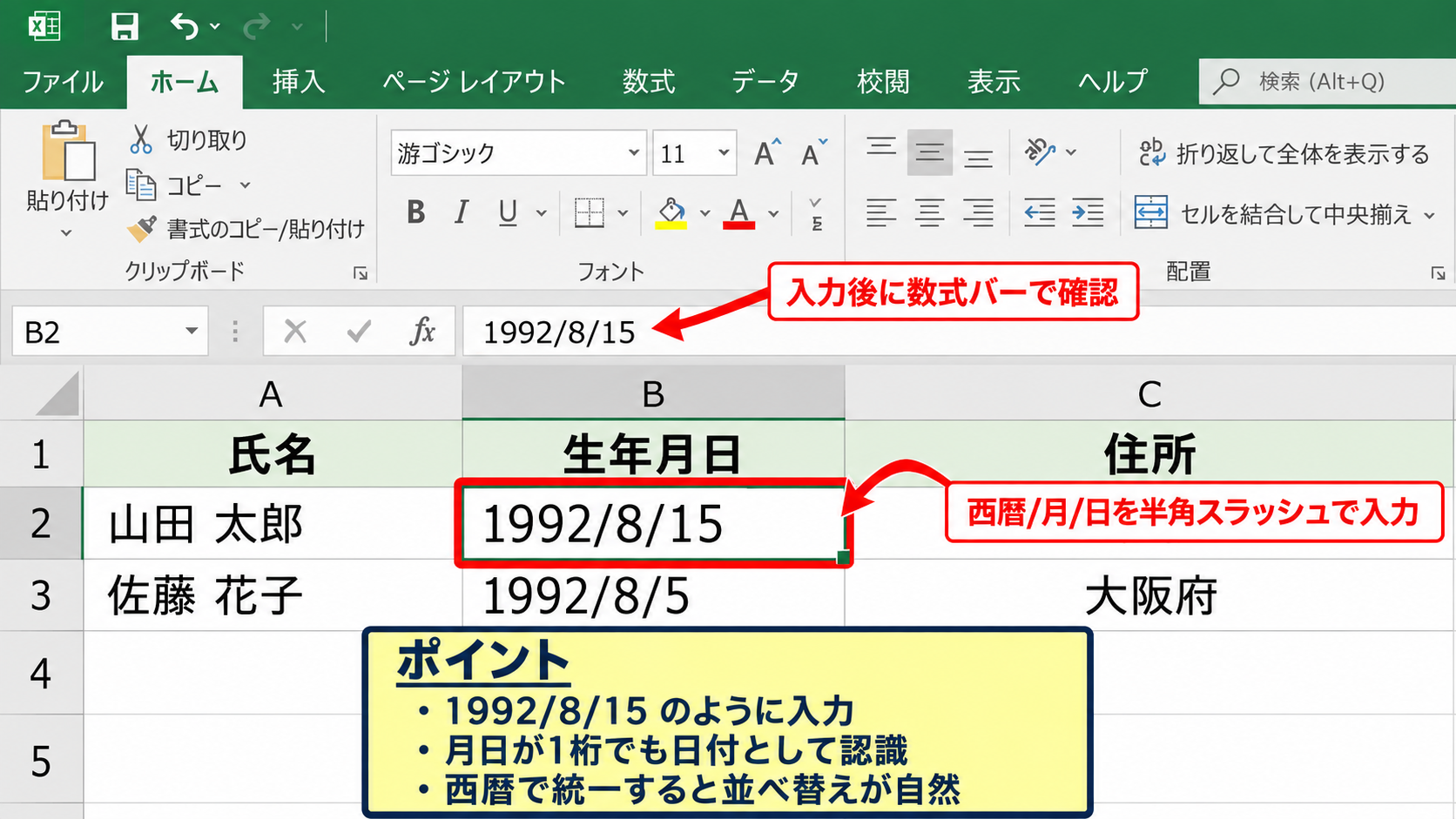Click the increase font size icon
1456x819 pixels.
767,152
